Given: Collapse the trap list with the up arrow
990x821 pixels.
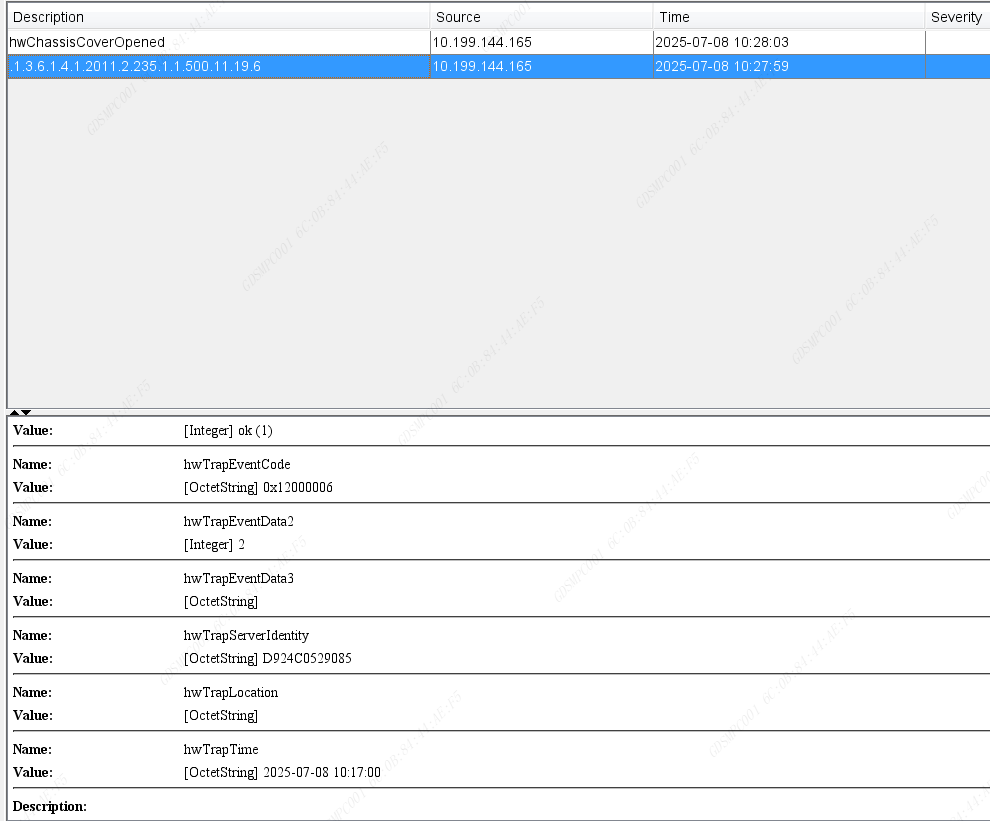Looking at the screenshot, I should [x=14, y=412].
